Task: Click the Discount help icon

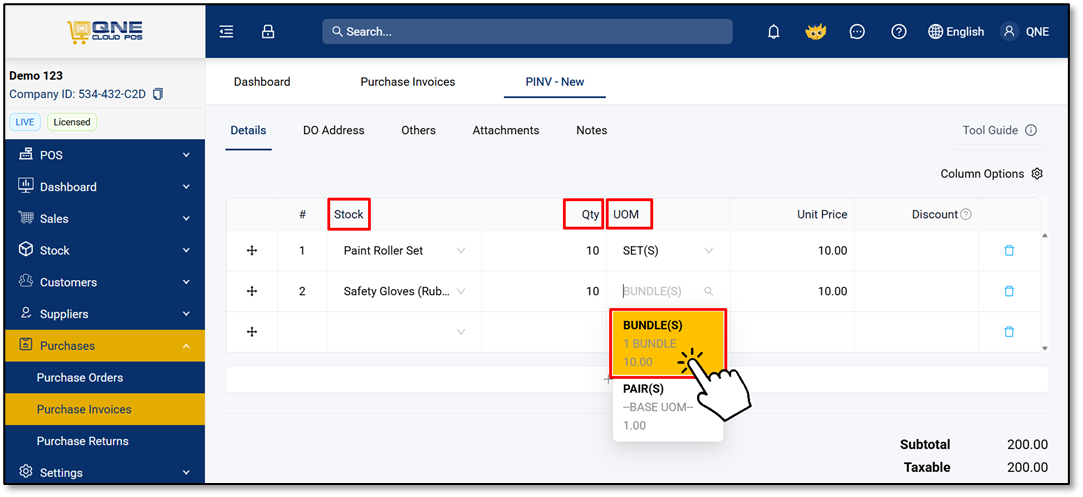Action: pyautogui.click(x=966, y=215)
